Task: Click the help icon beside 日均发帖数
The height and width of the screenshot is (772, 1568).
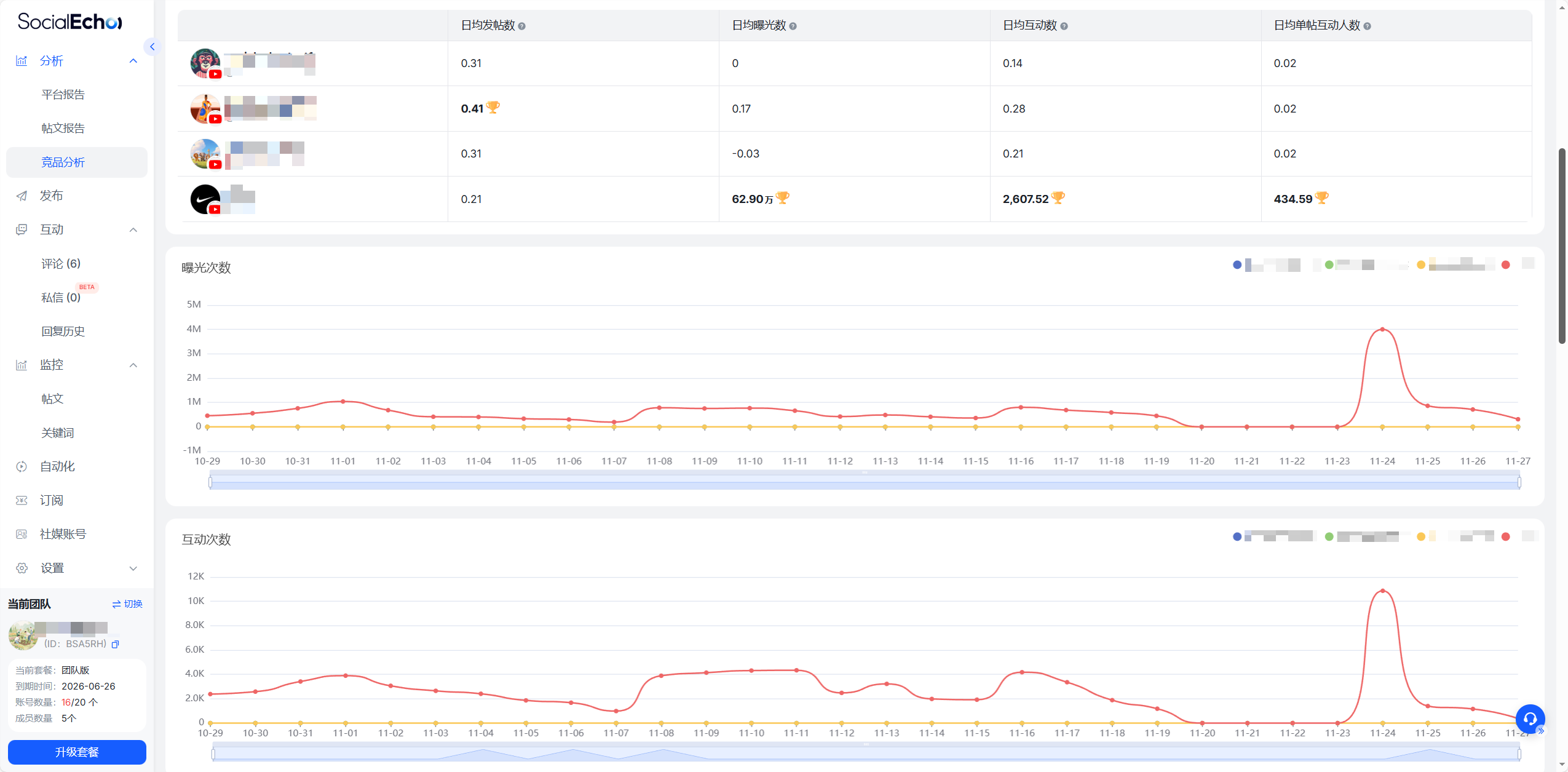Action: pyautogui.click(x=521, y=26)
